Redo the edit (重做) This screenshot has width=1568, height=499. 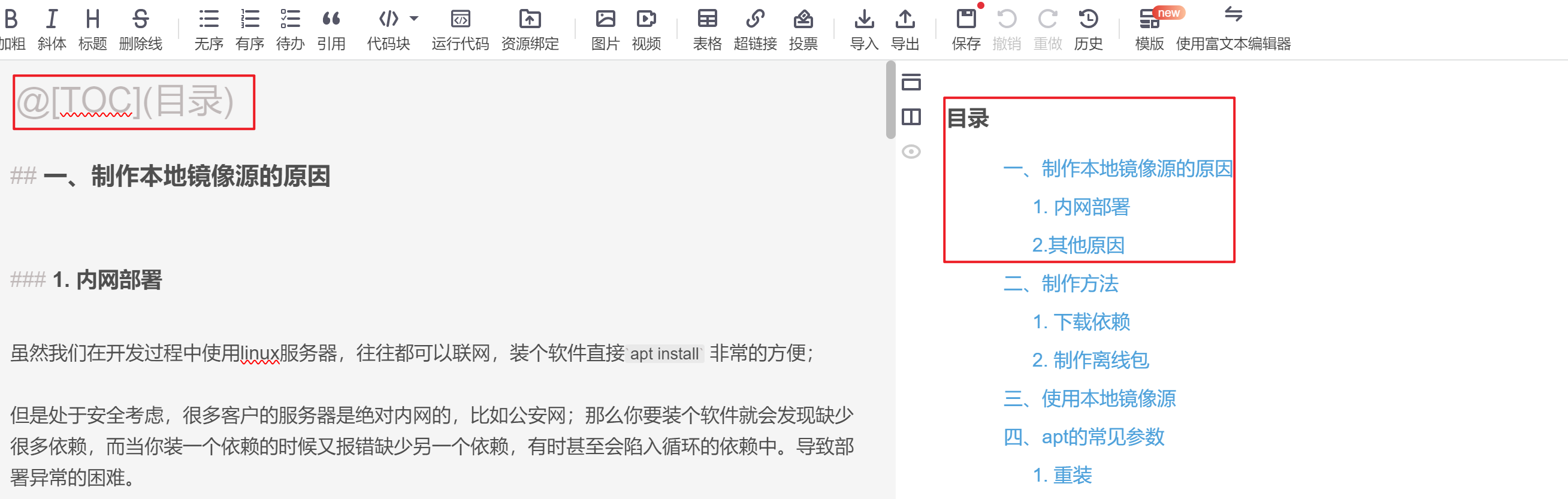(1047, 29)
